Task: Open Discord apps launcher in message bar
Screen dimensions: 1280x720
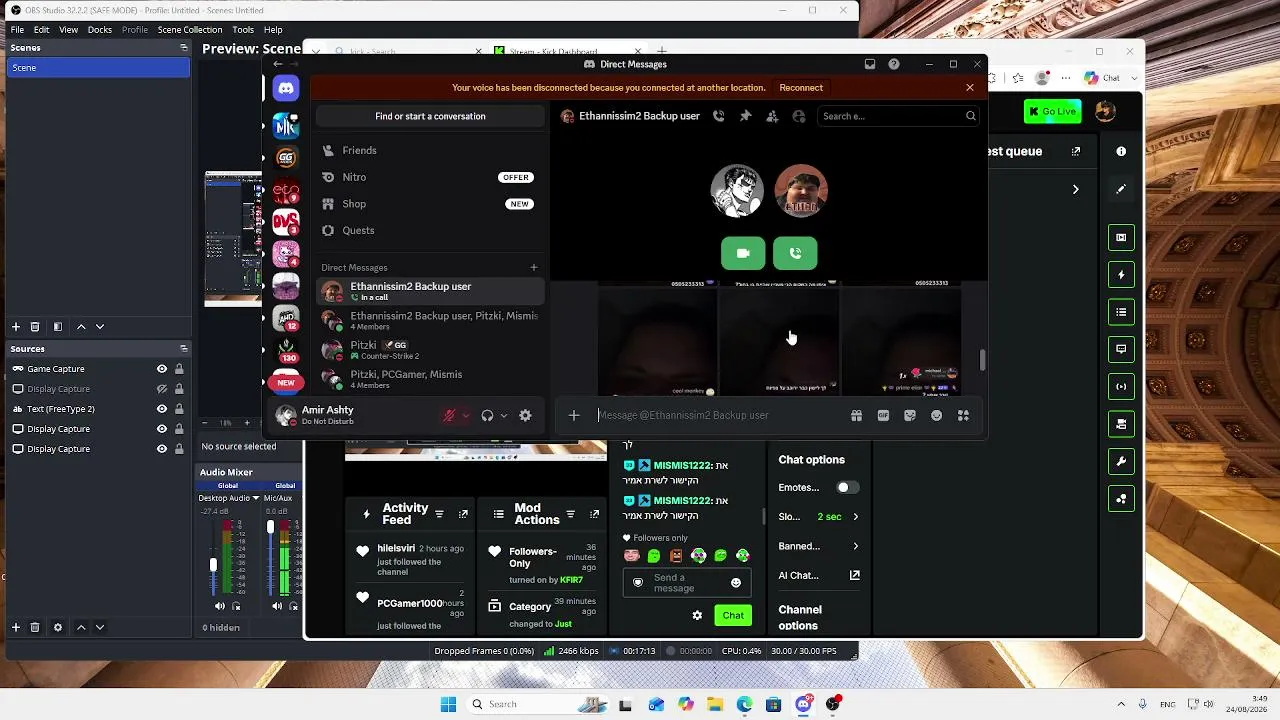Action: 964,415
